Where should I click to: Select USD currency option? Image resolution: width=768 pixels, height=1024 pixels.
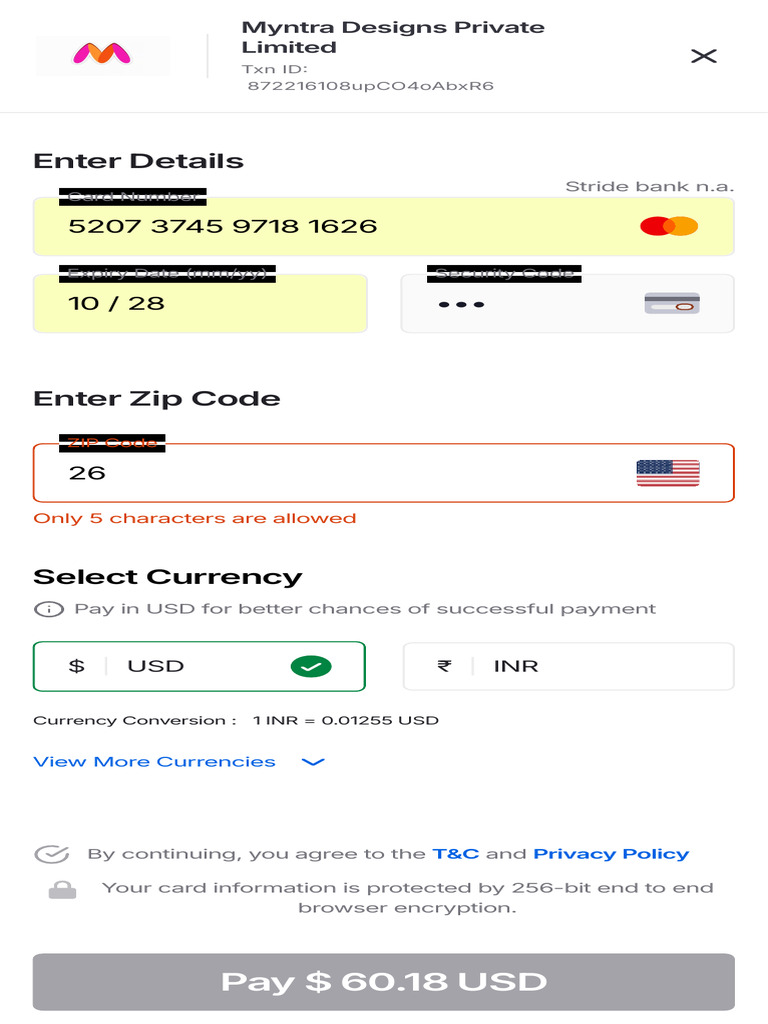(199, 666)
